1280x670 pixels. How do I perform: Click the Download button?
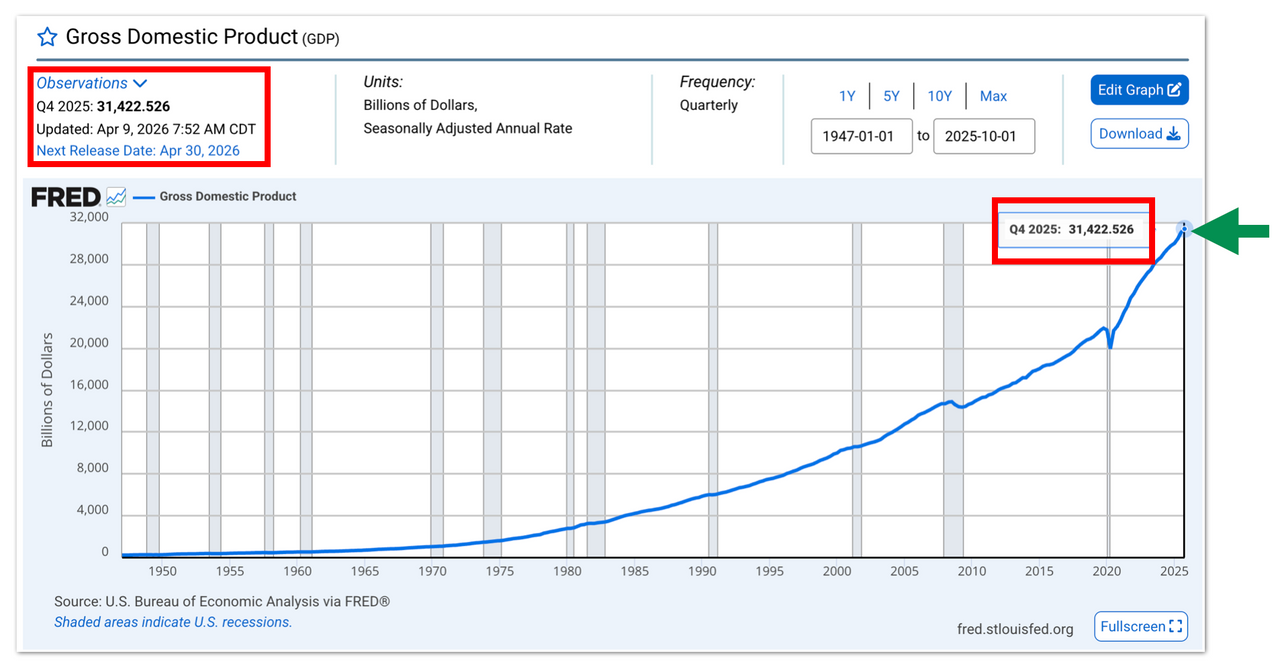click(x=1139, y=134)
